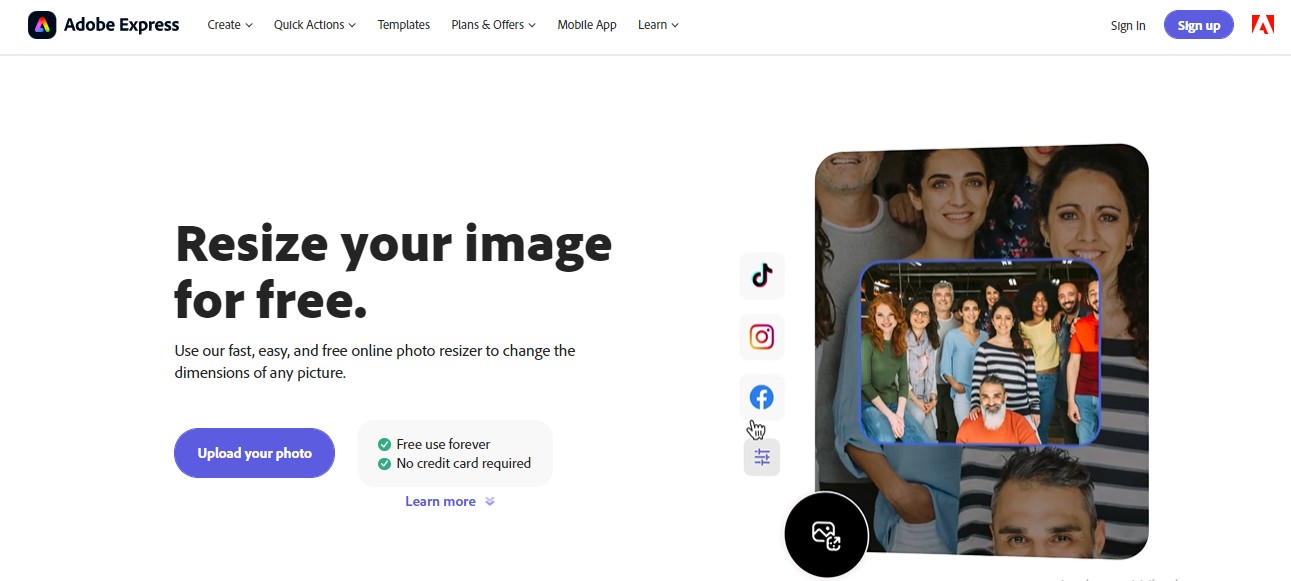Open the Quick Actions dropdown
The width and height of the screenshot is (1291, 581).
(x=313, y=24)
